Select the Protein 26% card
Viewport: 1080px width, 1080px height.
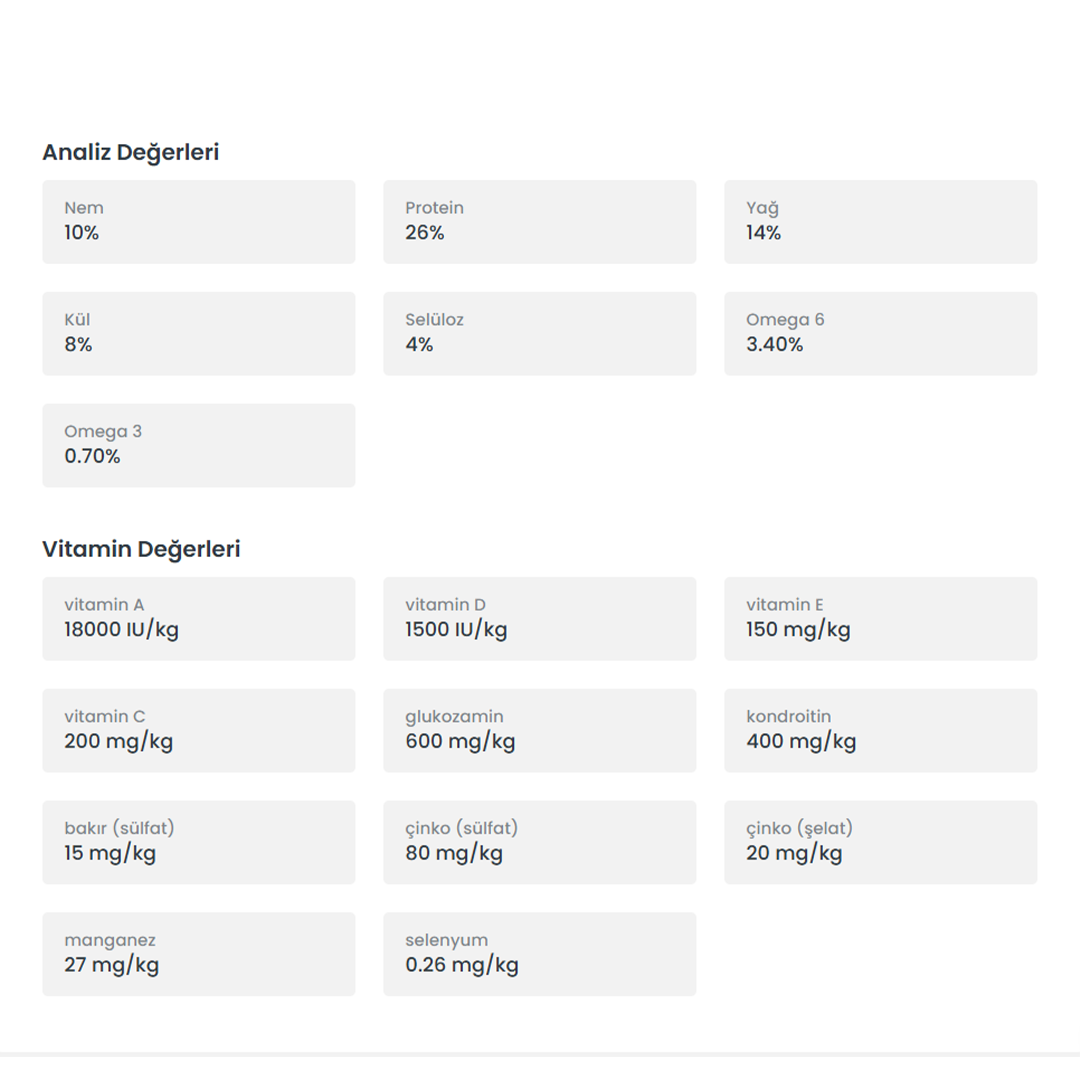539,222
